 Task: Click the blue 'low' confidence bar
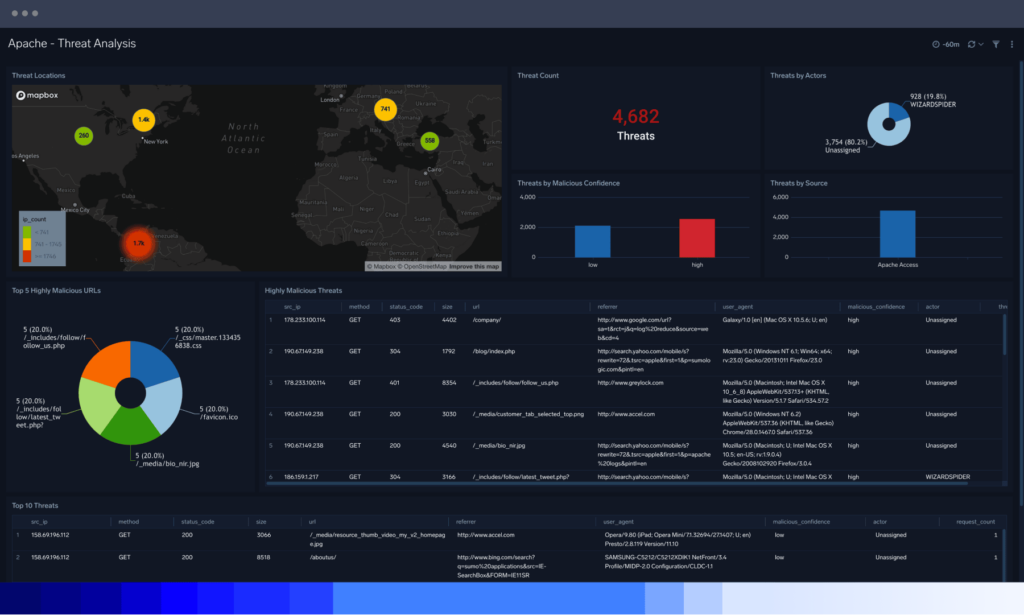pyautogui.click(x=592, y=242)
